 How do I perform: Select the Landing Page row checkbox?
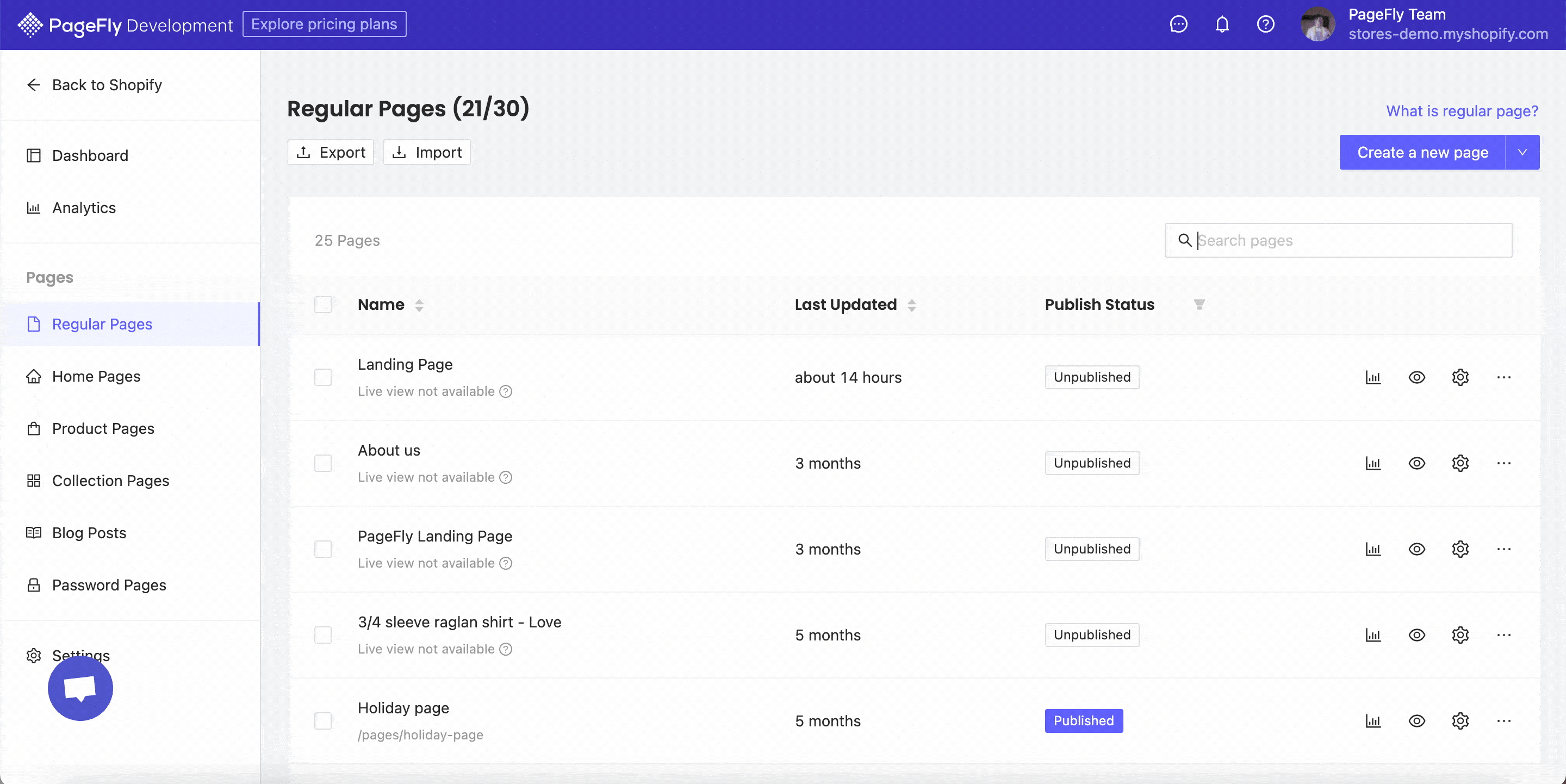pos(323,377)
